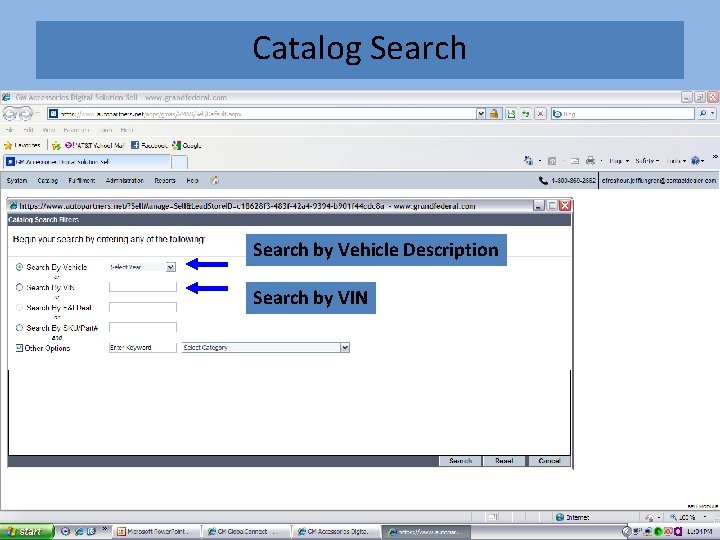Click the Search By SKU/Part# text field
Screen dimensions: 720x540
[x=143, y=327]
